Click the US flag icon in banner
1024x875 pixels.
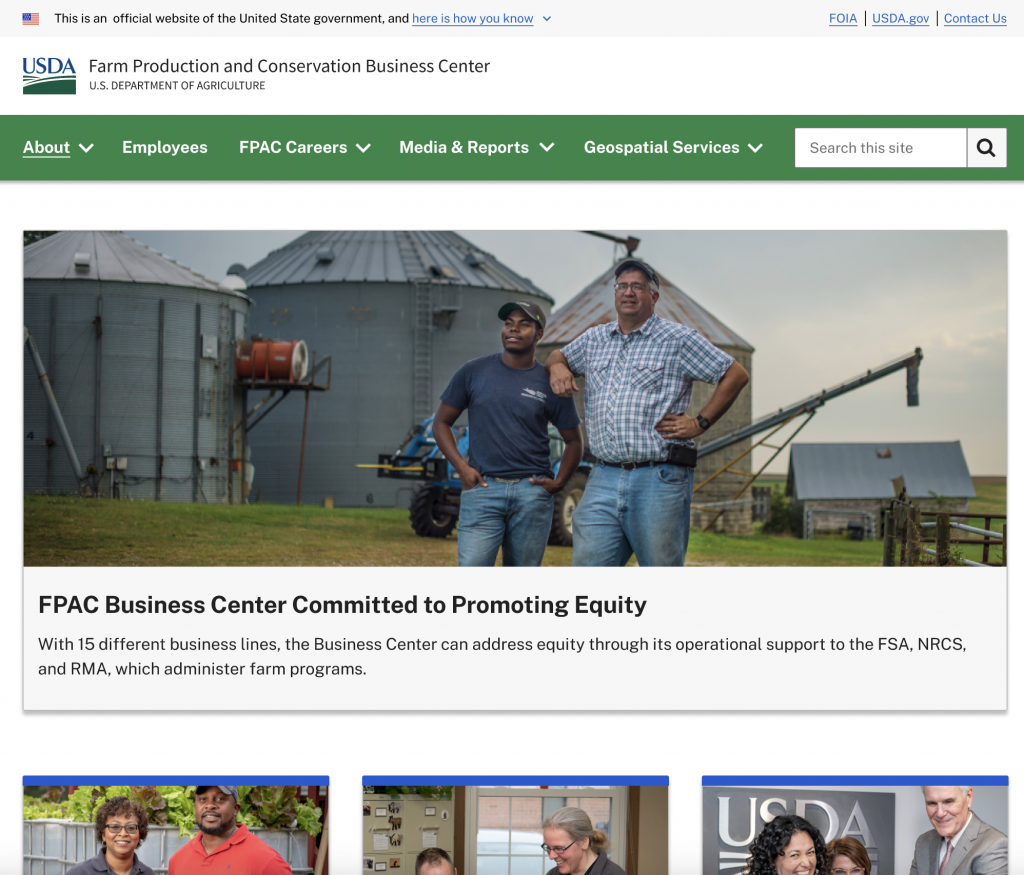click(31, 19)
